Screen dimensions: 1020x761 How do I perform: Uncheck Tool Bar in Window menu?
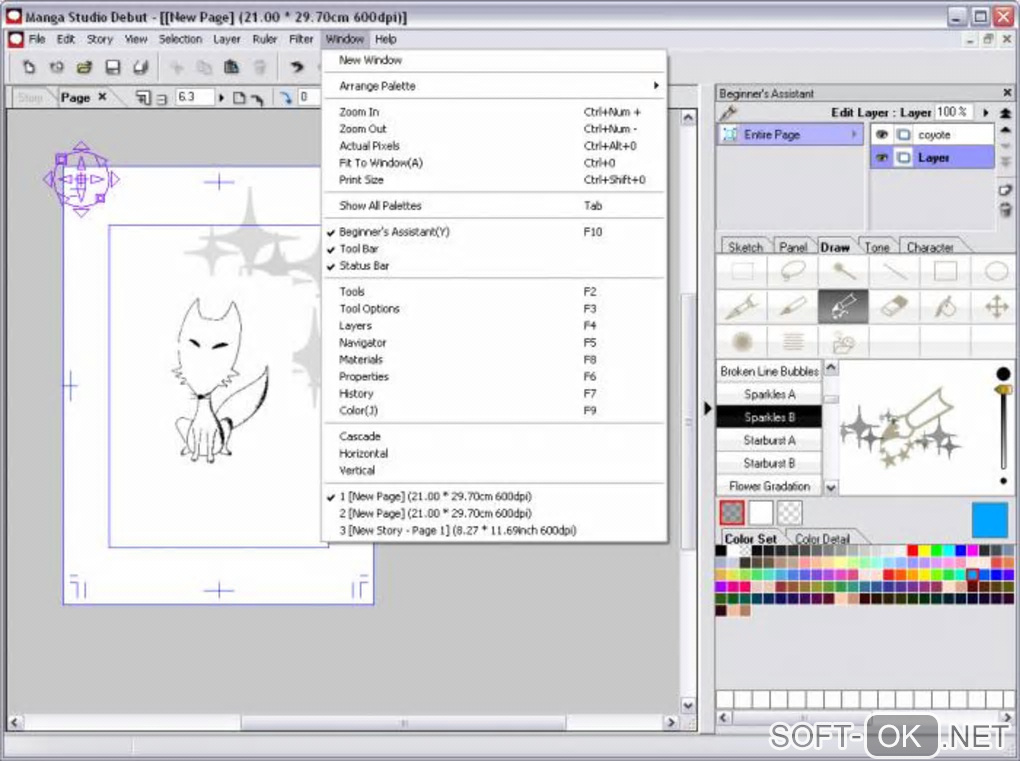click(494, 248)
